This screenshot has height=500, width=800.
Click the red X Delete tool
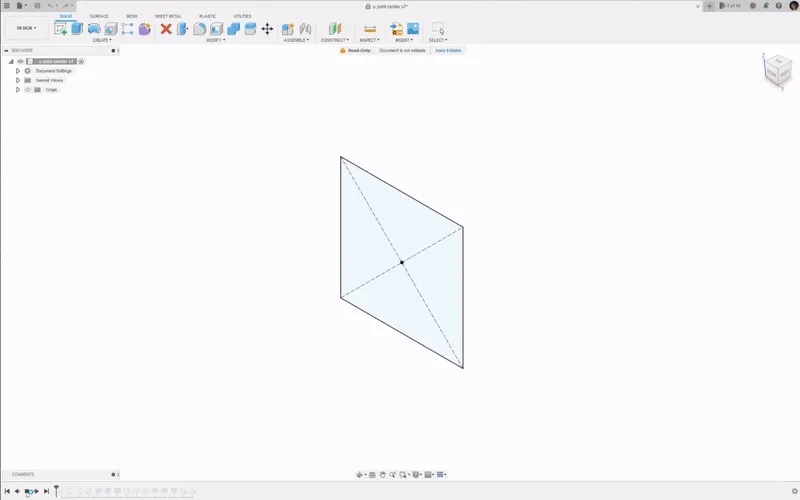166,29
